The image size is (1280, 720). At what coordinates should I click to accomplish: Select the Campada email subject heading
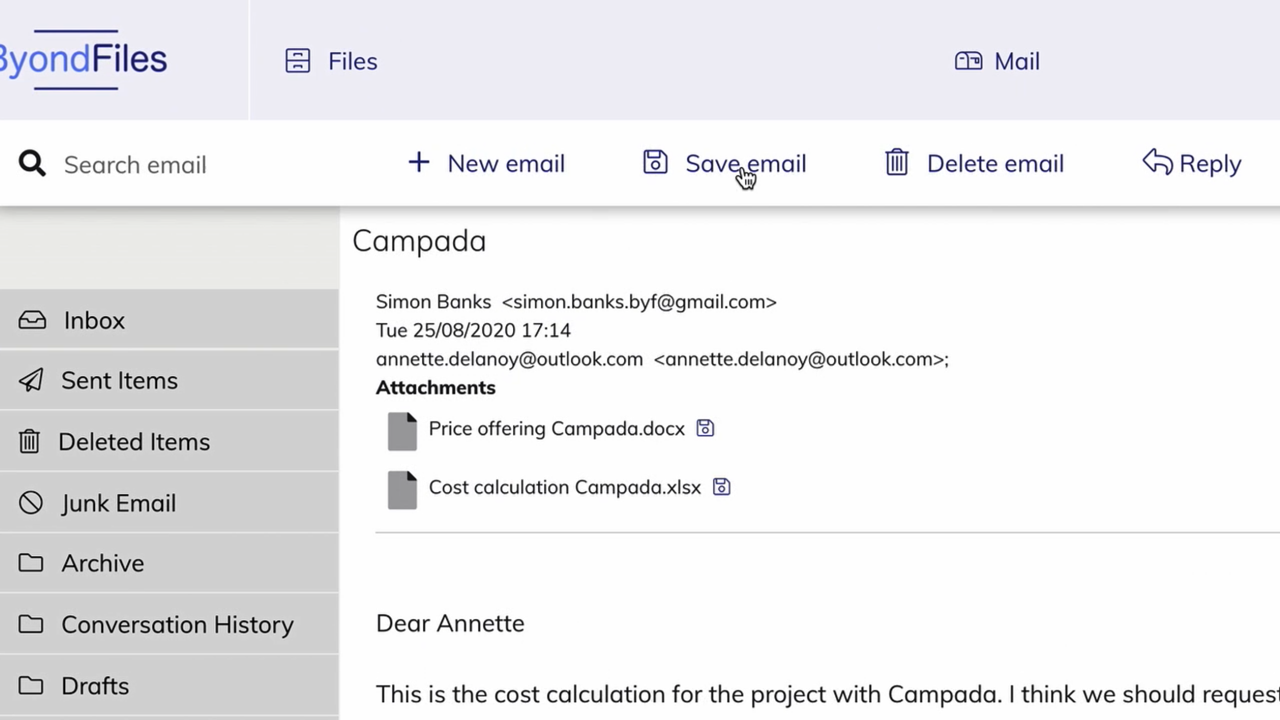(419, 240)
